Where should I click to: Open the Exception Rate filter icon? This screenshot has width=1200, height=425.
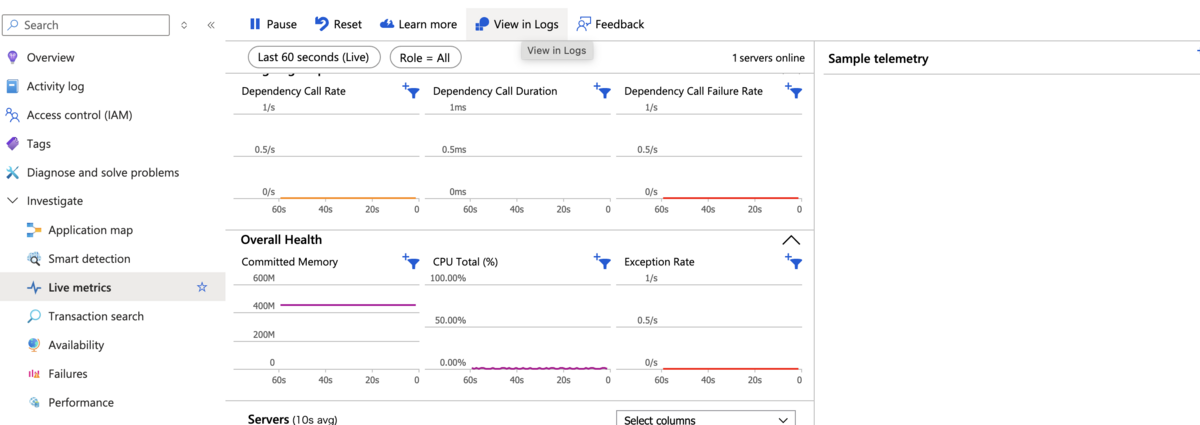point(794,262)
